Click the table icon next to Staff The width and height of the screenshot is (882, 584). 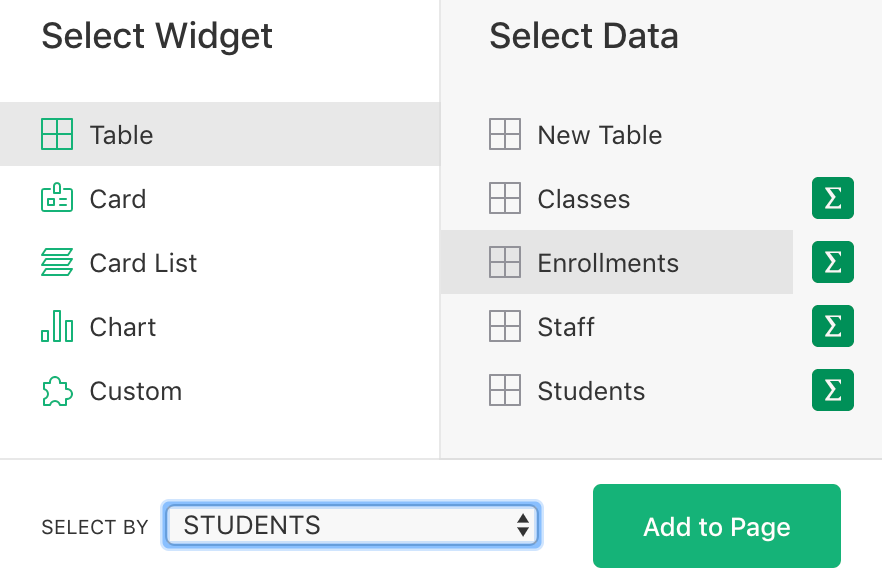[x=505, y=326]
